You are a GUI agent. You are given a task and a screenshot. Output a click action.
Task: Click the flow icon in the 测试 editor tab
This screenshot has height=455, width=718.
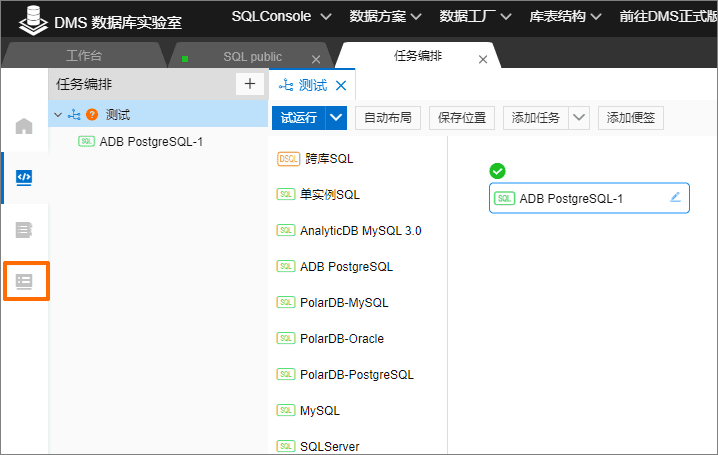(286, 85)
